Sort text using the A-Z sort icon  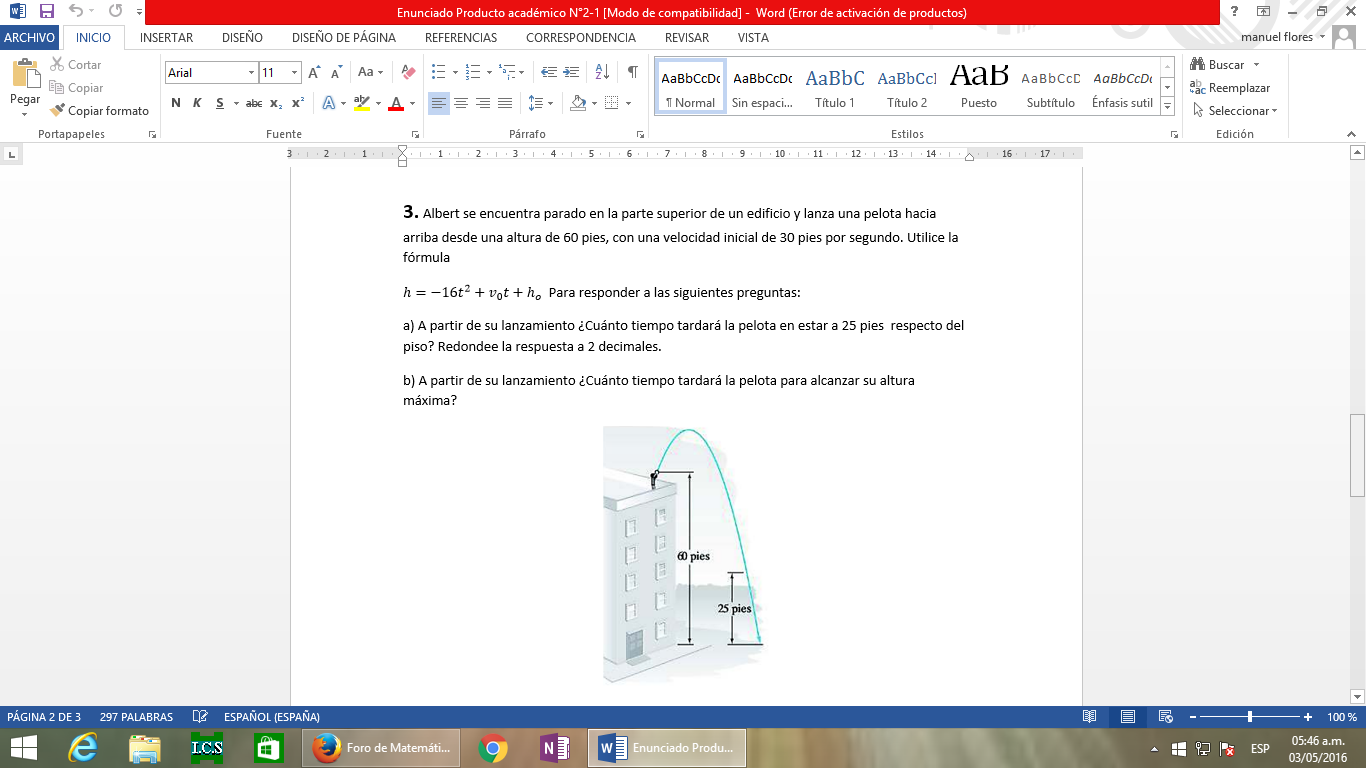click(x=602, y=72)
